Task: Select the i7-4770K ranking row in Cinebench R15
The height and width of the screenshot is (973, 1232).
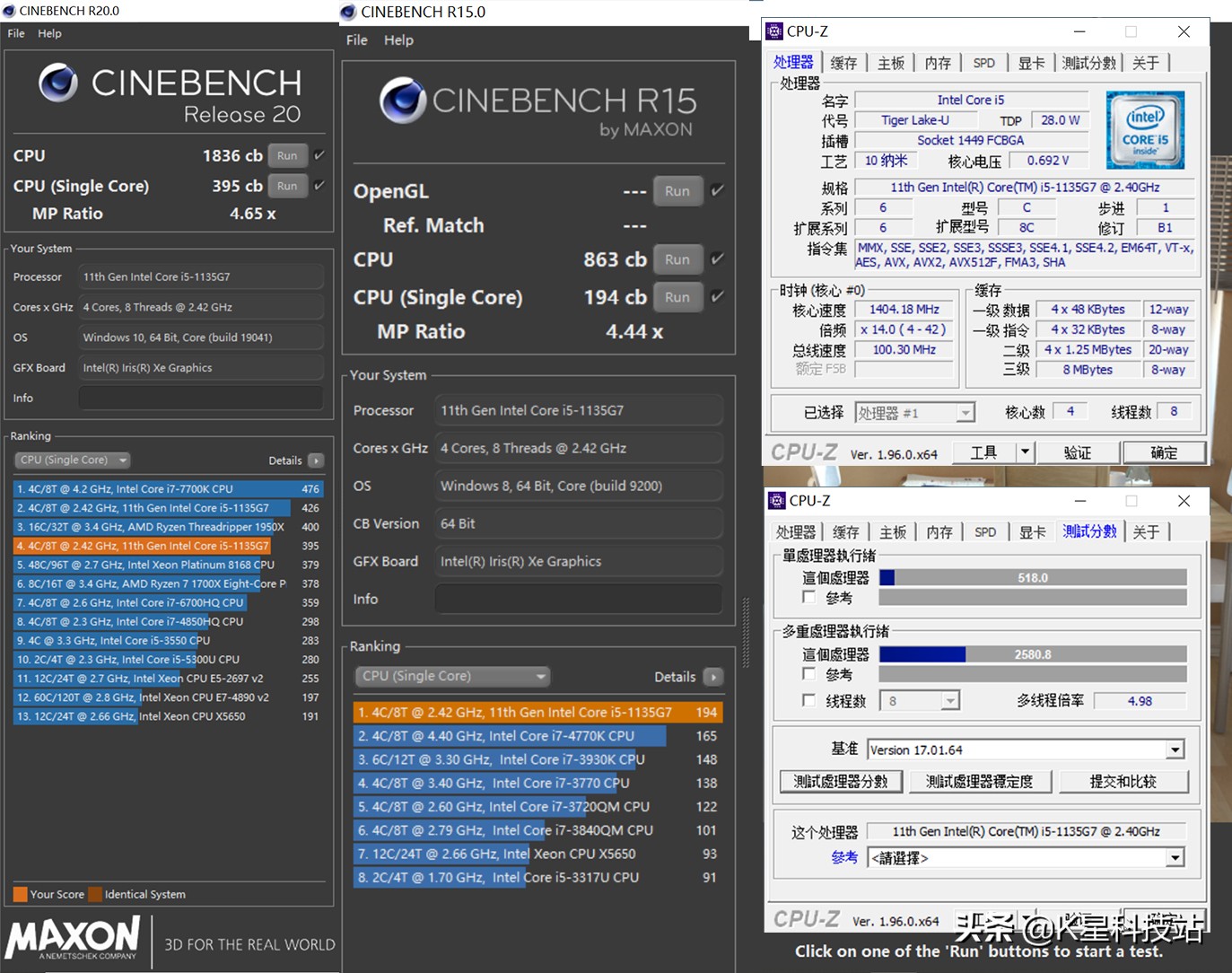Action: (x=537, y=736)
